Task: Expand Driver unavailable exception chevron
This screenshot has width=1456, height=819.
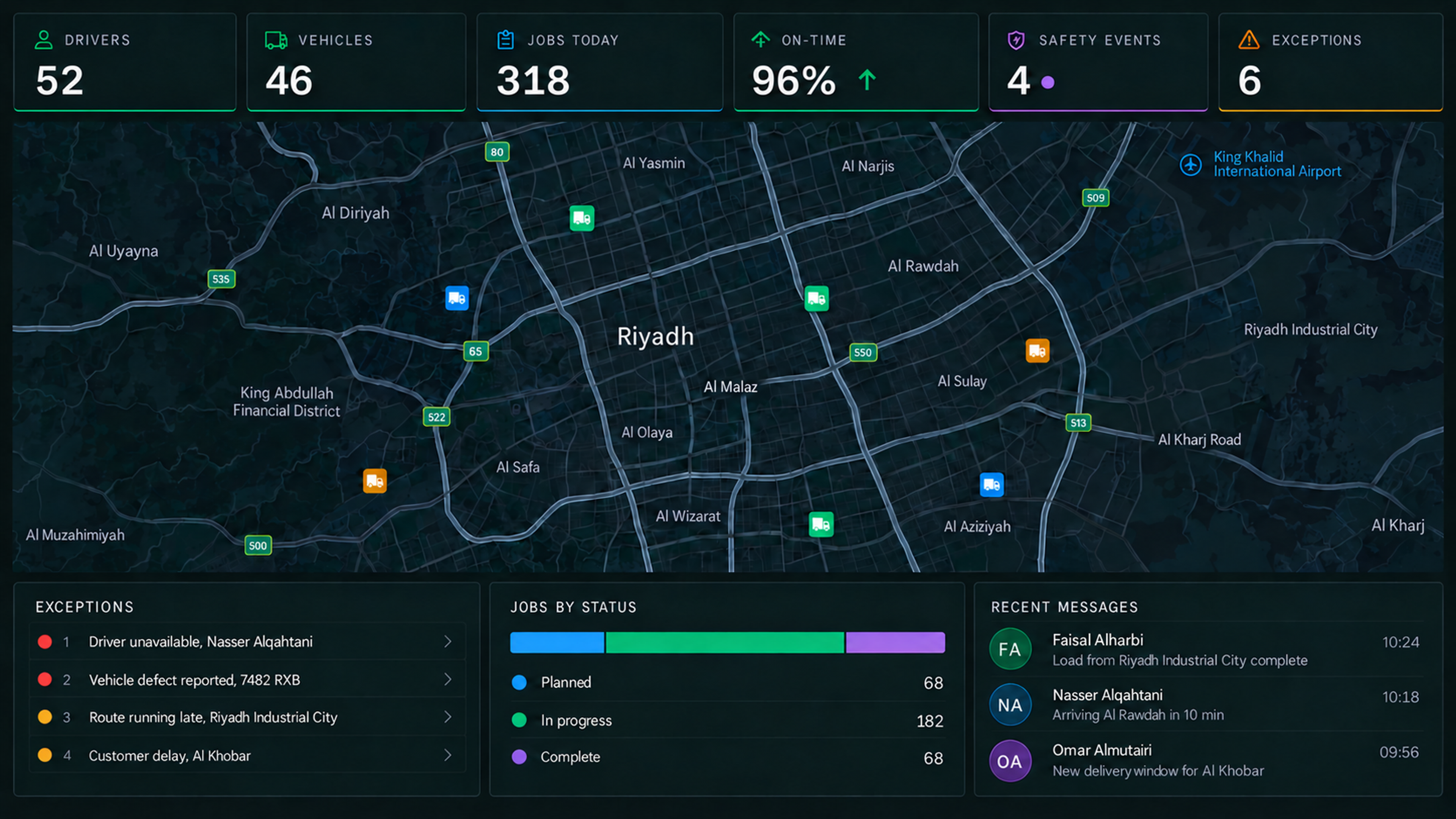Action: click(x=448, y=641)
